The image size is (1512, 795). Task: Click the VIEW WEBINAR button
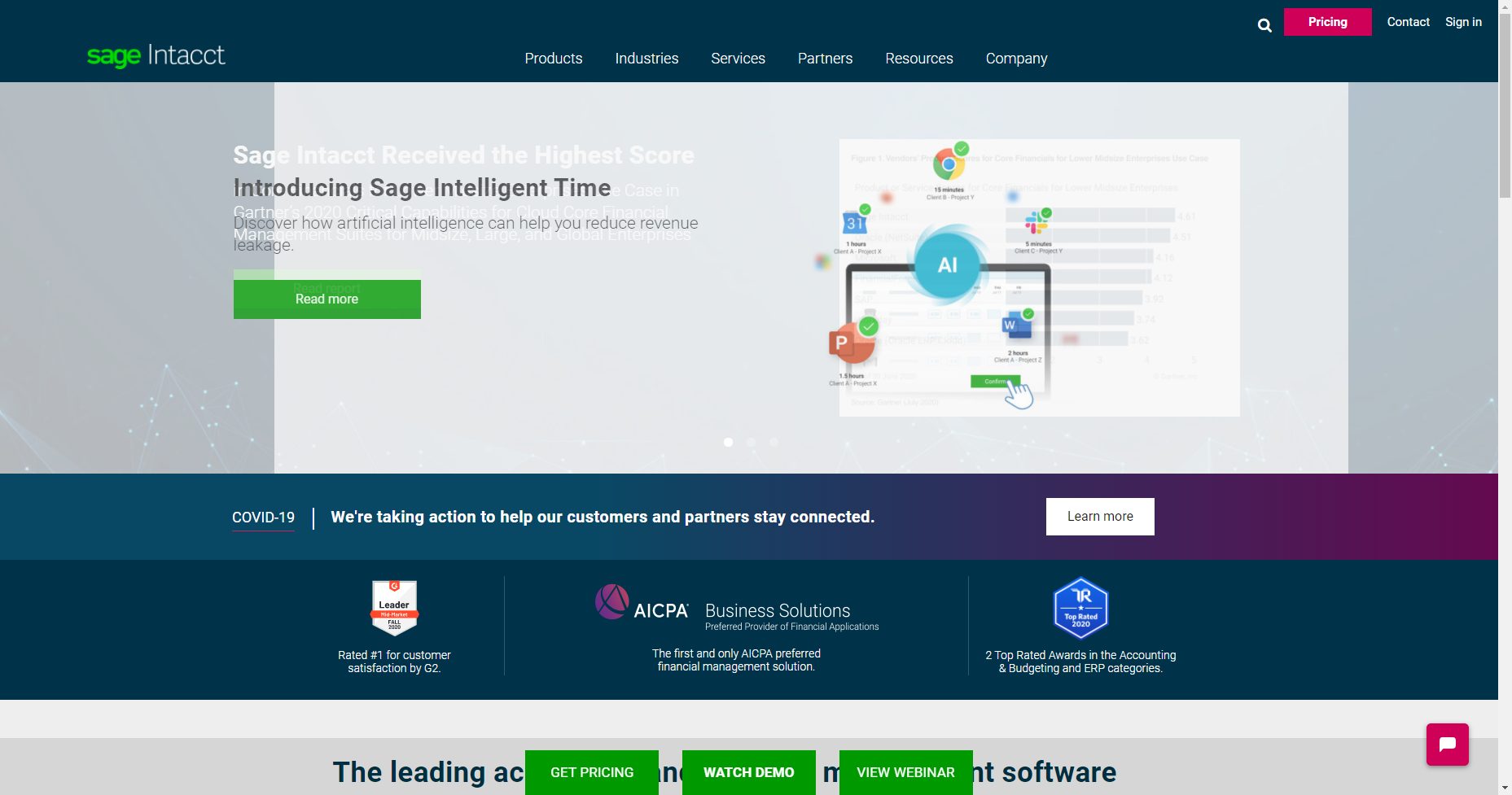point(905,772)
